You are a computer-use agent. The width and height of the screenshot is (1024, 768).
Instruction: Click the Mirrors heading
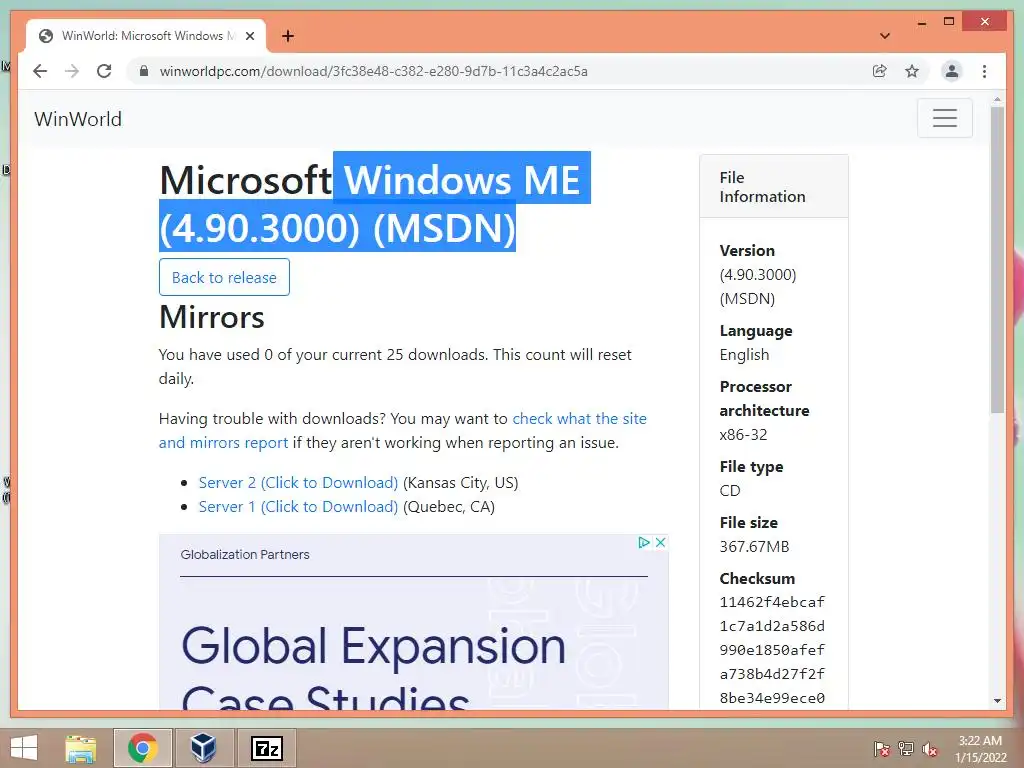pos(212,317)
